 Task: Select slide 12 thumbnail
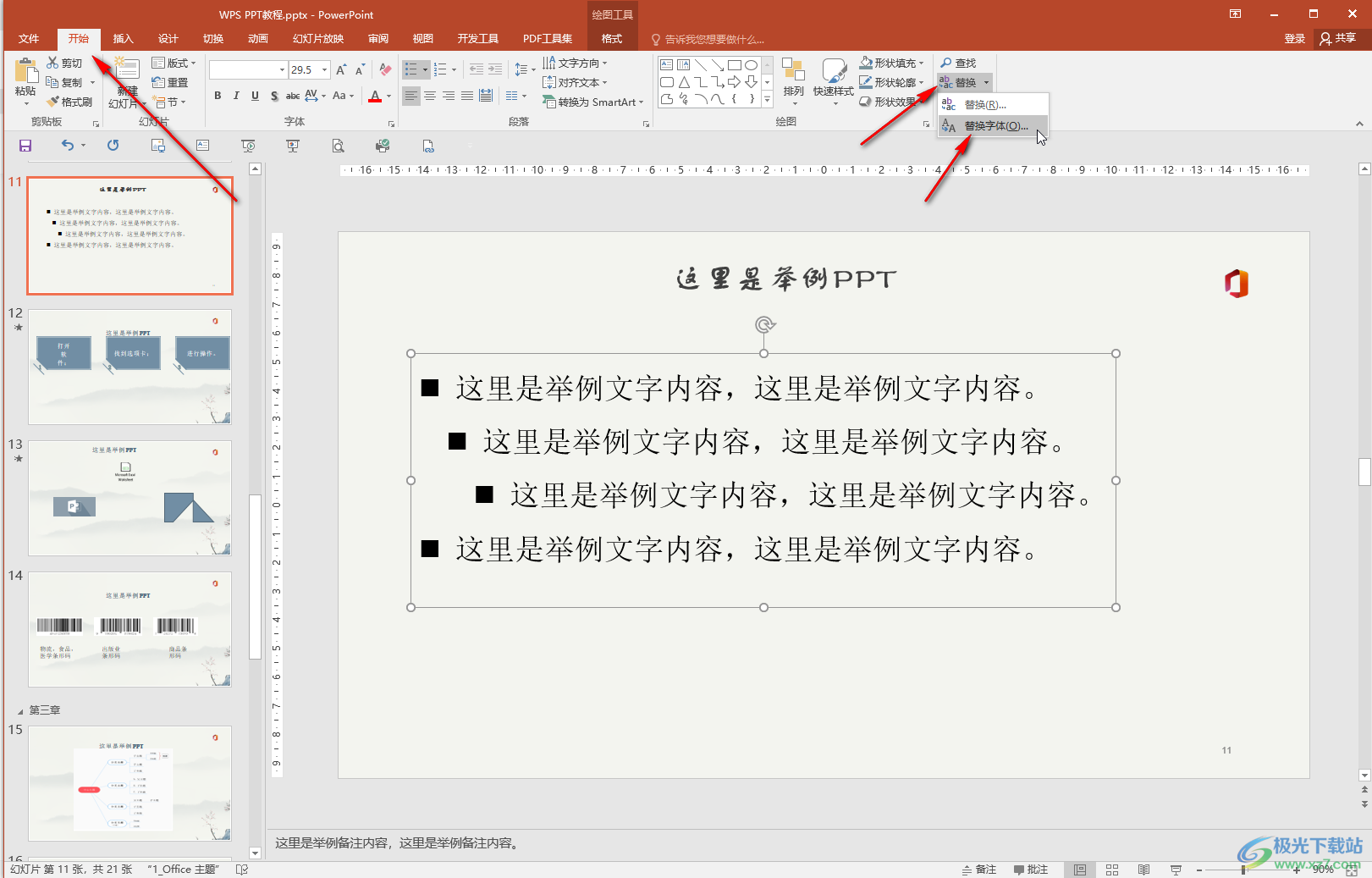129,367
